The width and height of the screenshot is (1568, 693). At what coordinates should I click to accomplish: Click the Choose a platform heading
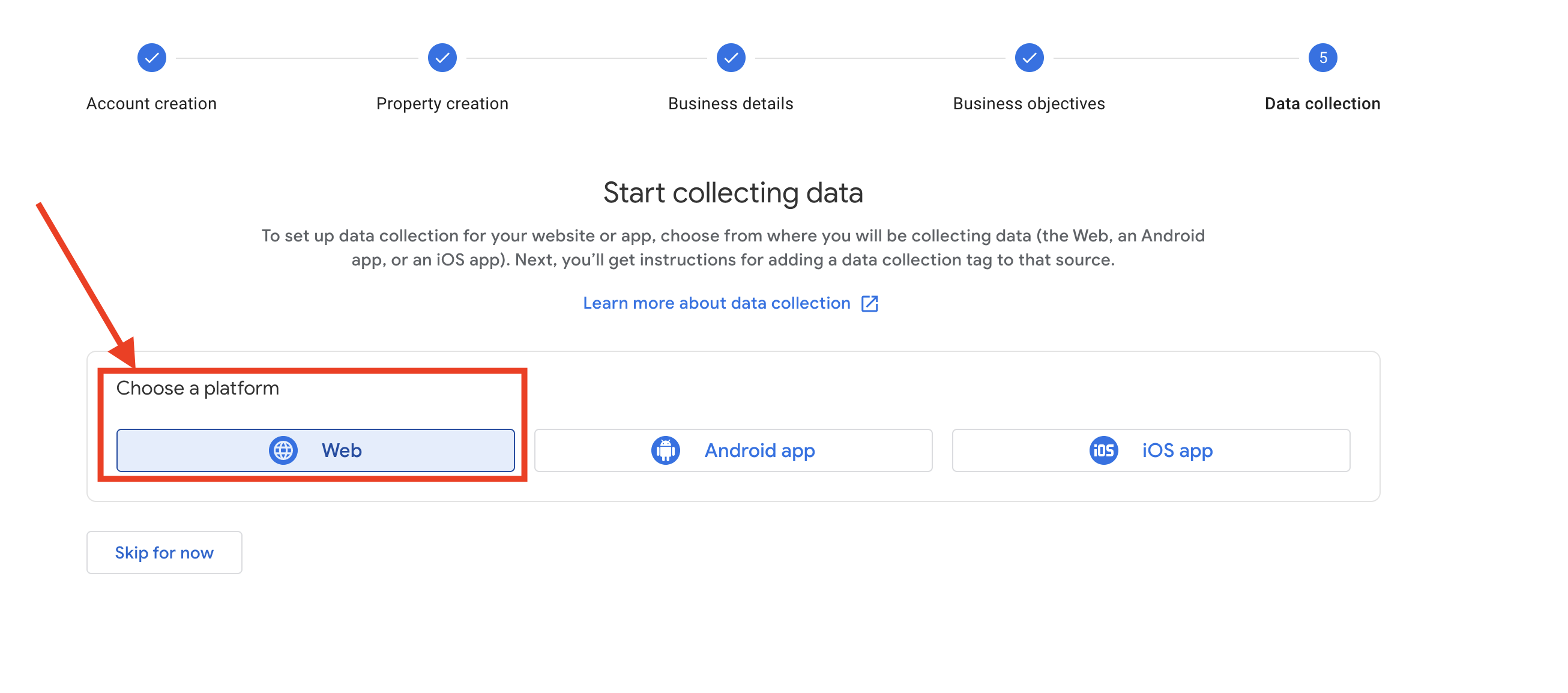click(198, 388)
